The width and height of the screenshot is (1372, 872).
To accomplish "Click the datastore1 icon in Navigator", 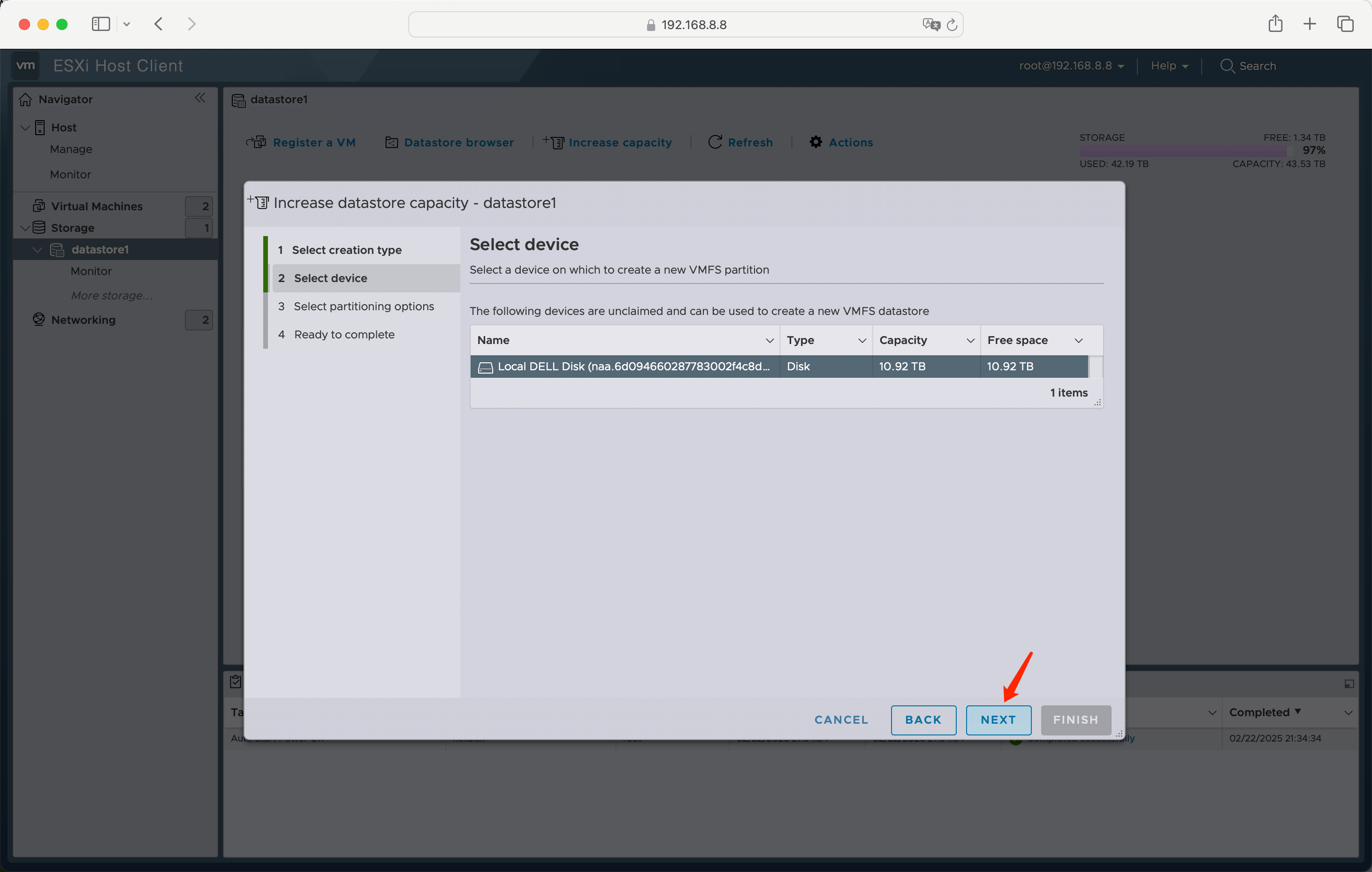I will (57, 250).
